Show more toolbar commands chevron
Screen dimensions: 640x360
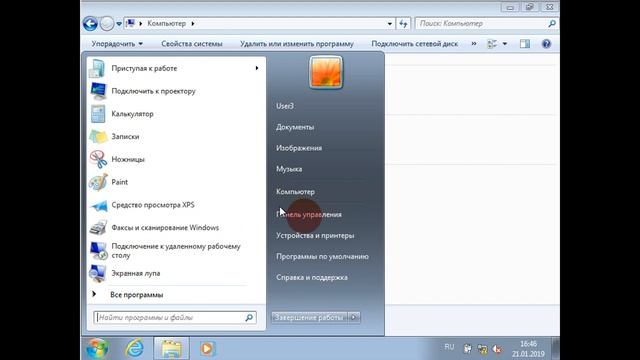(474, 43)
